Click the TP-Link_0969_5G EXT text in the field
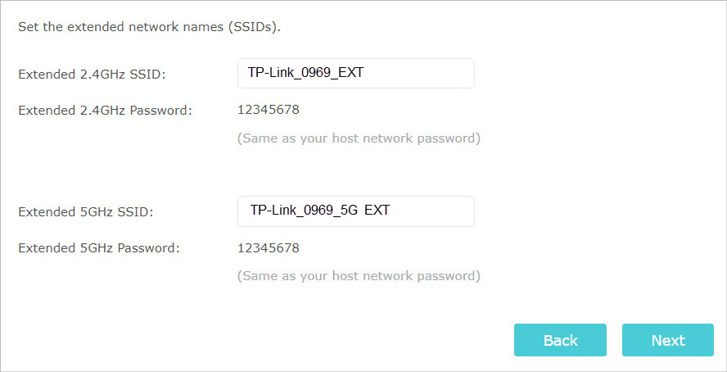Screen dimensions: 727x372 coord(320,211)
